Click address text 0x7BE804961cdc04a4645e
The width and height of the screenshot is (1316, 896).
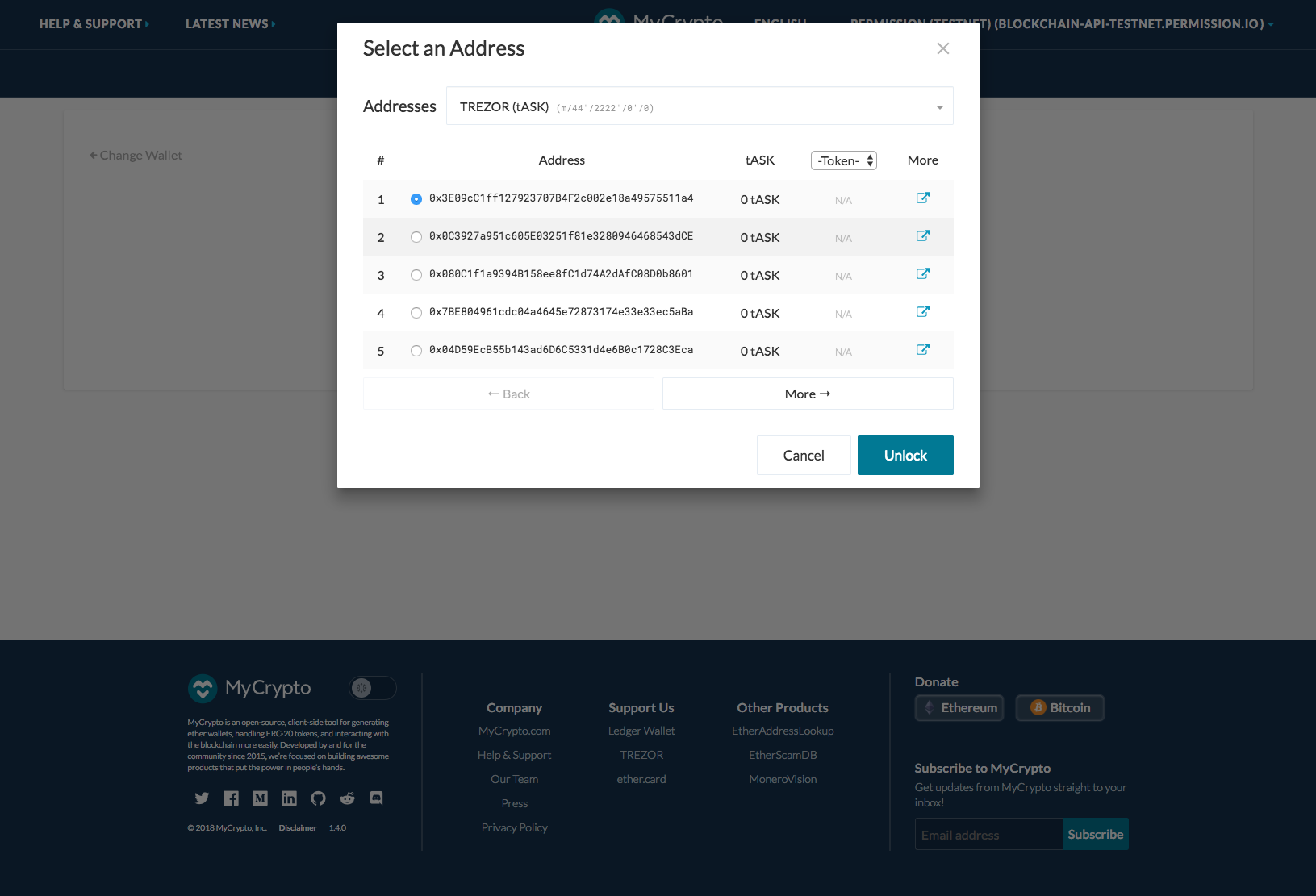(x=561, y=312)
